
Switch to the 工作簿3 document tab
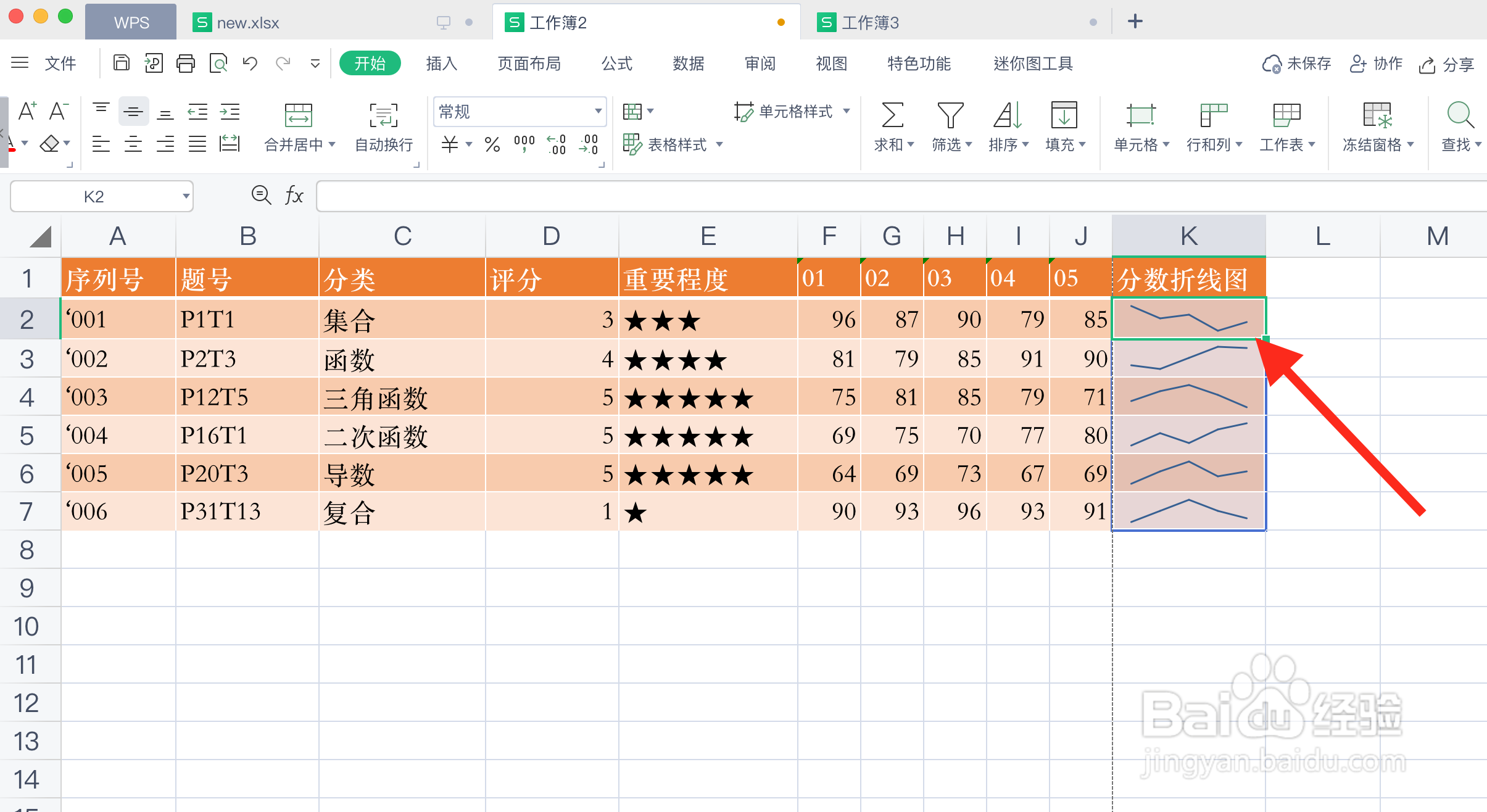871,23
